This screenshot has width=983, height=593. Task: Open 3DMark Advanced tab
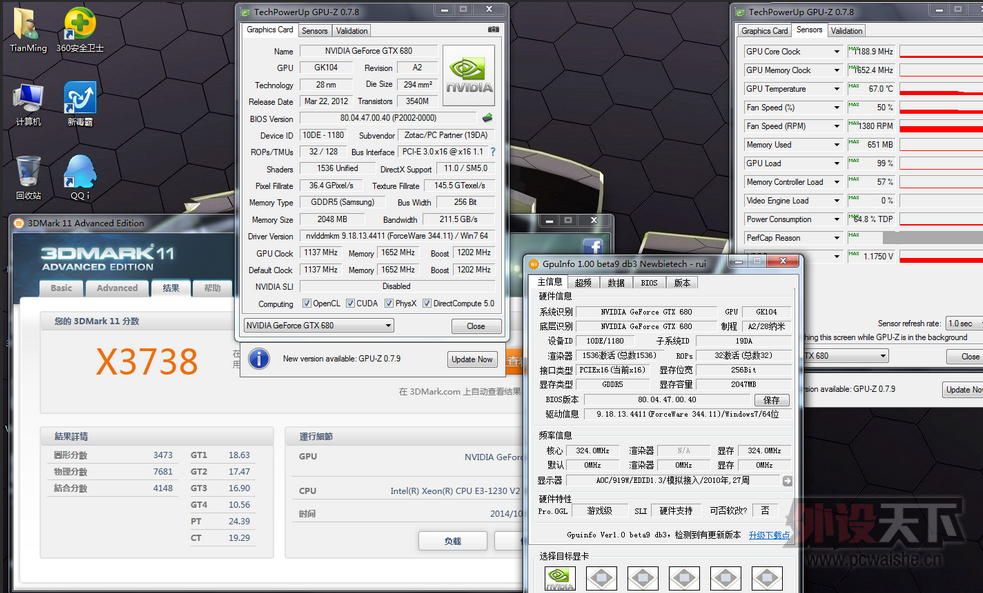coord(117,288)
